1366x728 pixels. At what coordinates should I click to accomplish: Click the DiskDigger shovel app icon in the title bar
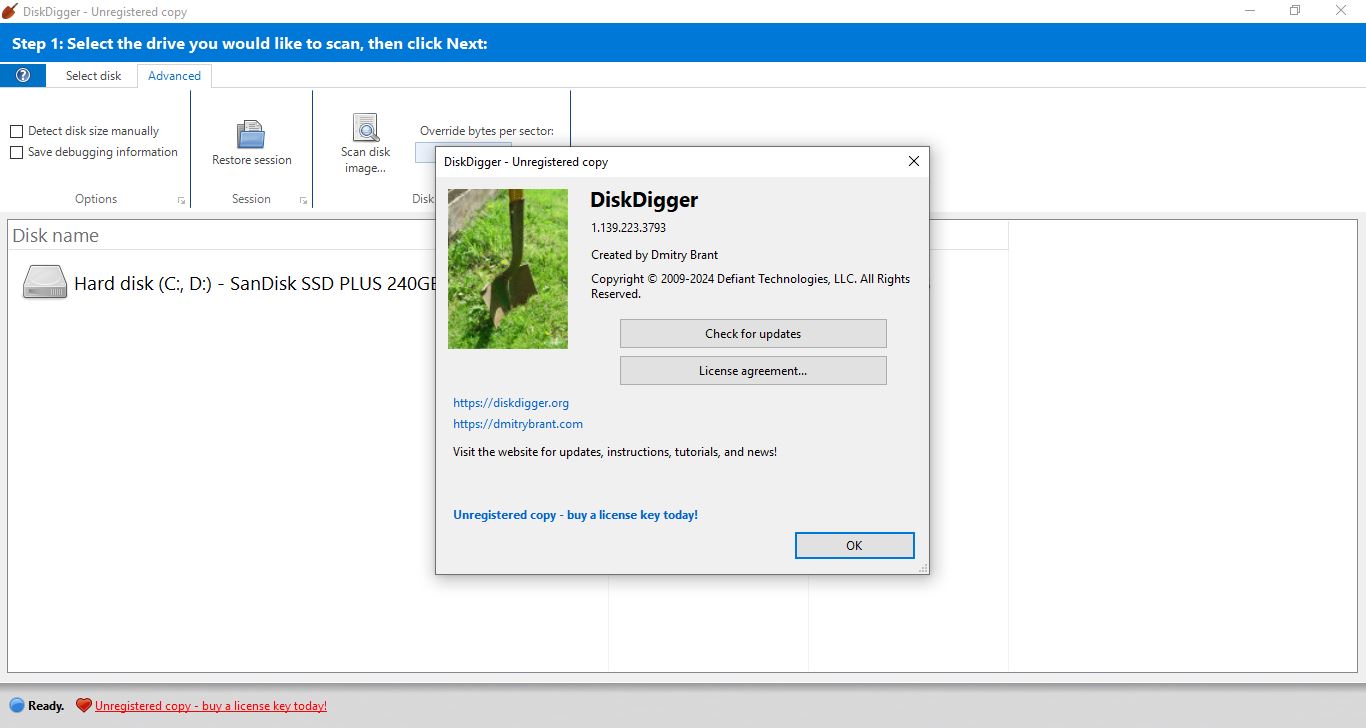coord(10,11)
